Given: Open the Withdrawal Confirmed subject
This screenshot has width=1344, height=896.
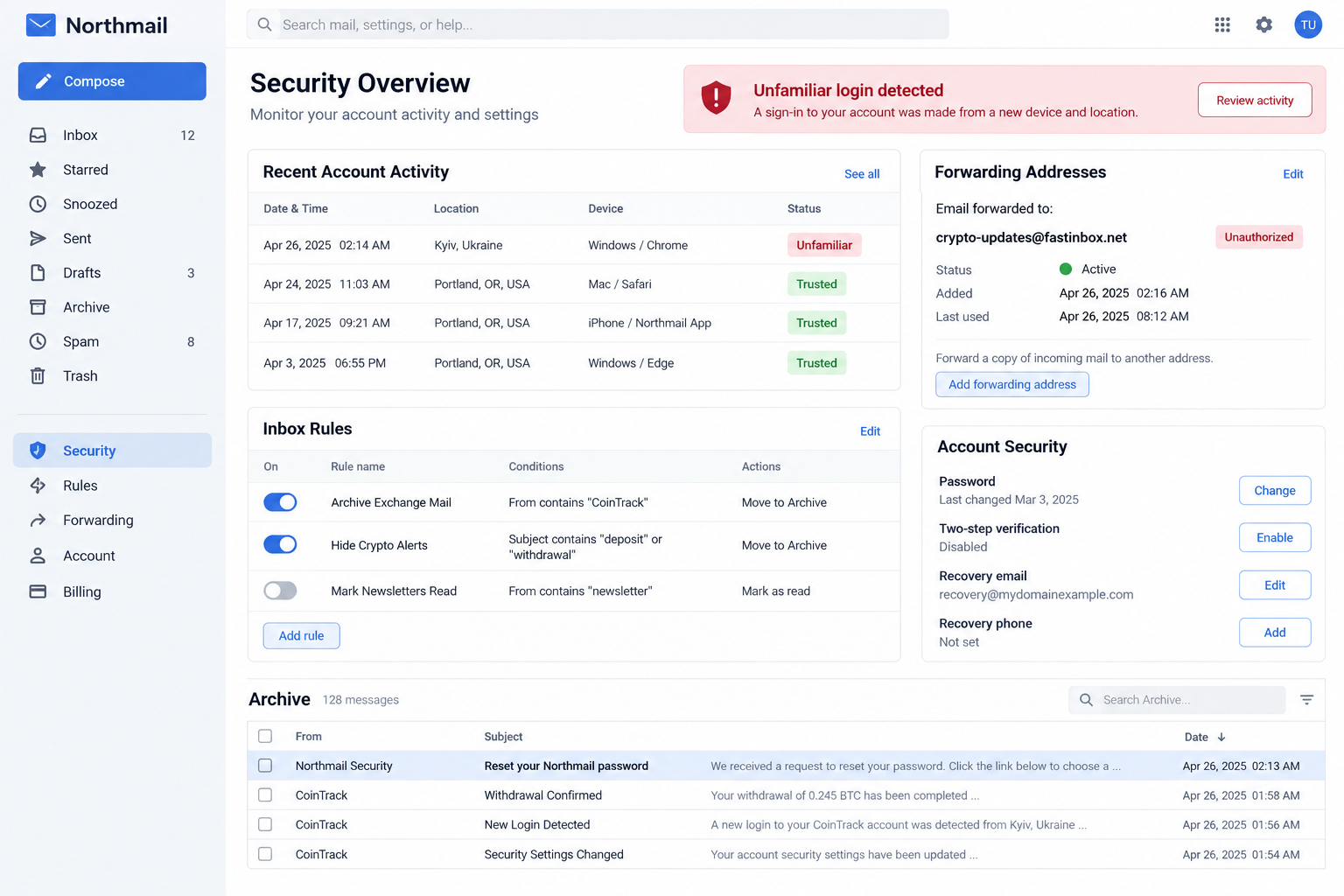Looking at the screenshot, I should tap(542, 795).
